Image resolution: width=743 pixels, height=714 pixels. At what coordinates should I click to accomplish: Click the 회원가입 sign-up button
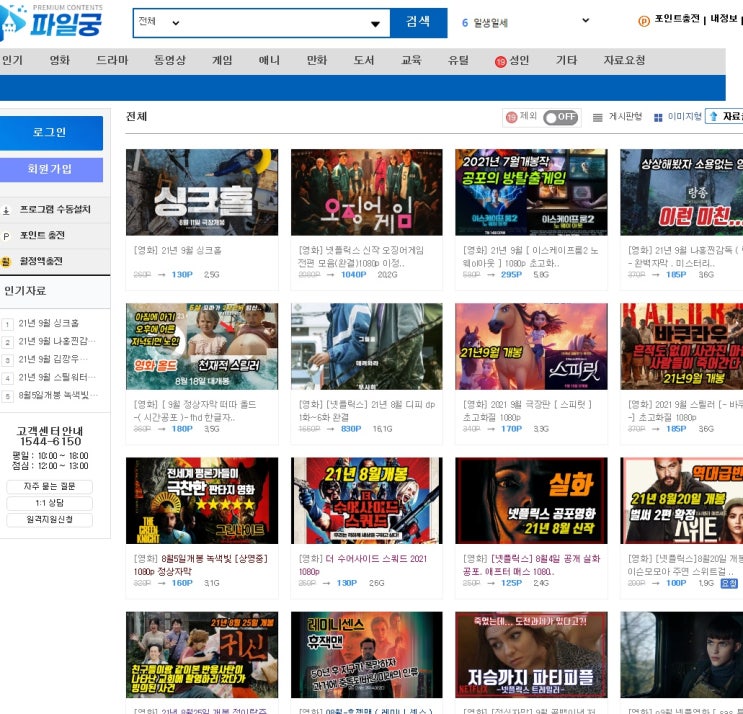(x=49, y=170)
